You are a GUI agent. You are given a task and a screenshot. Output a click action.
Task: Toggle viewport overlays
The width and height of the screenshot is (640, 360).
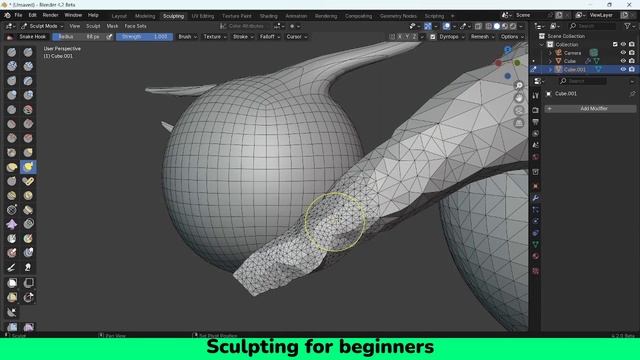[447, 26]
